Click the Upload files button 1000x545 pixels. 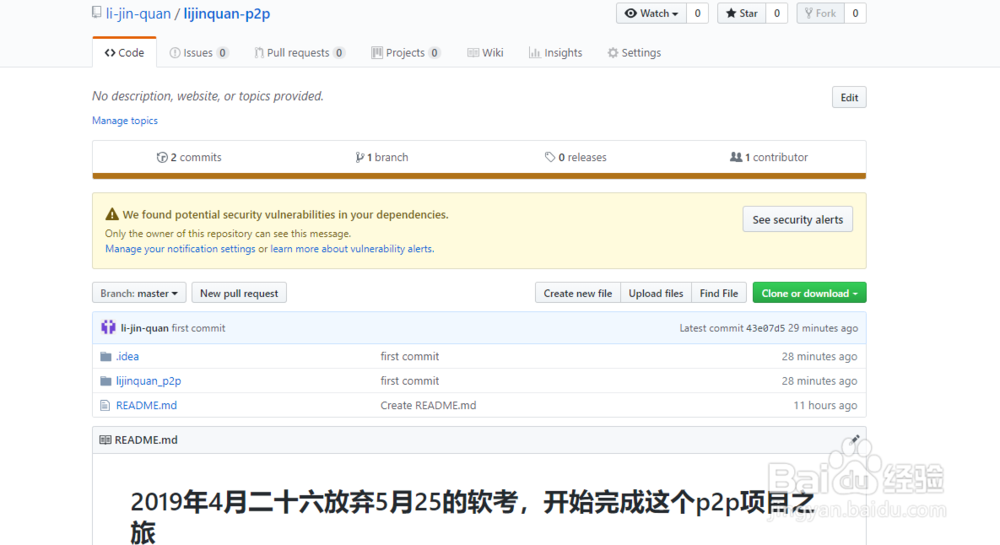(x=656, y=293)
